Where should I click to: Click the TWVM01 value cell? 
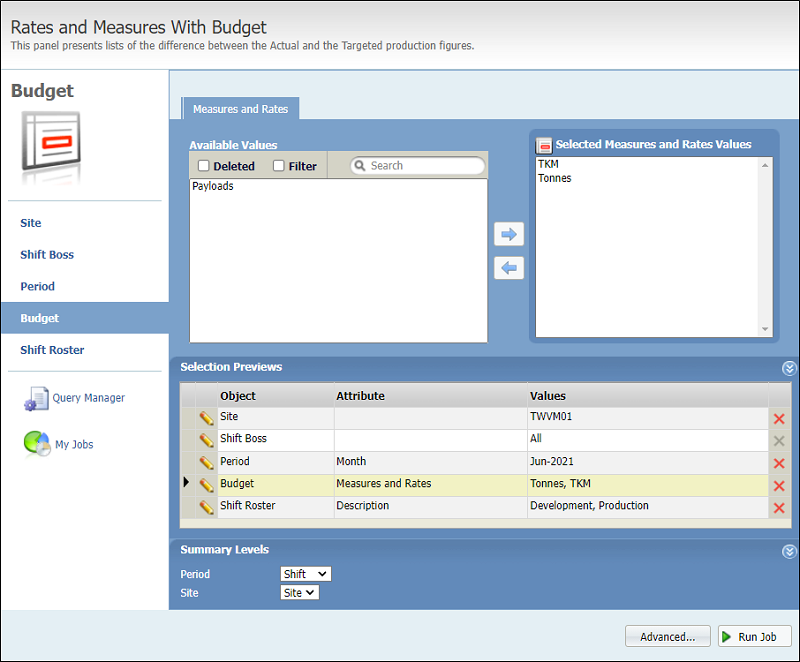[648, 418]
